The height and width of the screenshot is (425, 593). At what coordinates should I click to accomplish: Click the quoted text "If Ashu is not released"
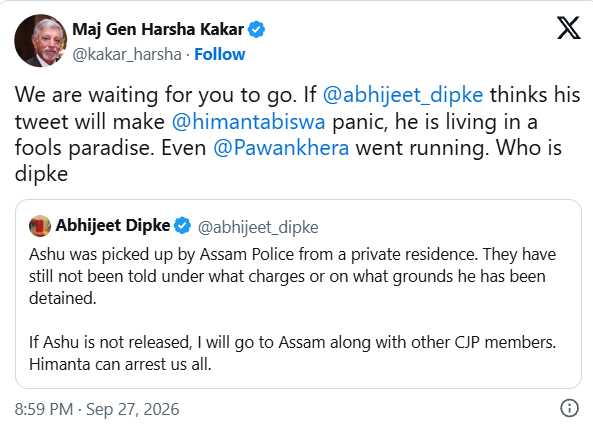click(x=110, y=343)
